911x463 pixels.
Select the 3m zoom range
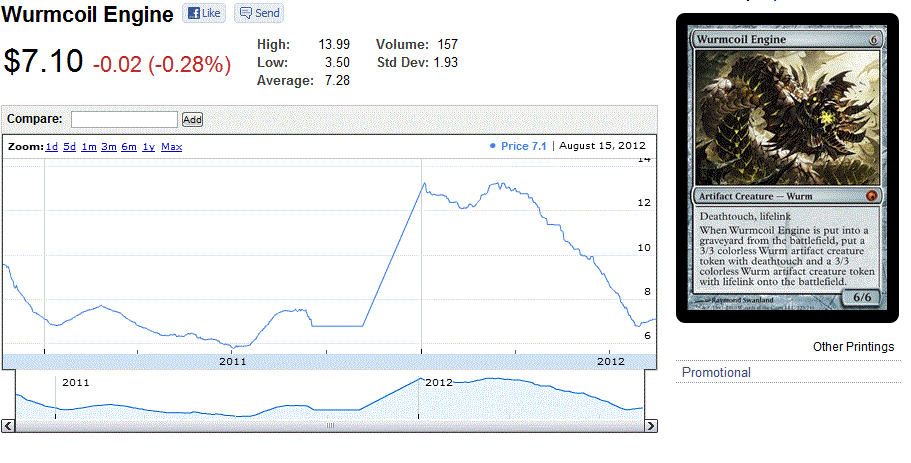coord(109,147)
